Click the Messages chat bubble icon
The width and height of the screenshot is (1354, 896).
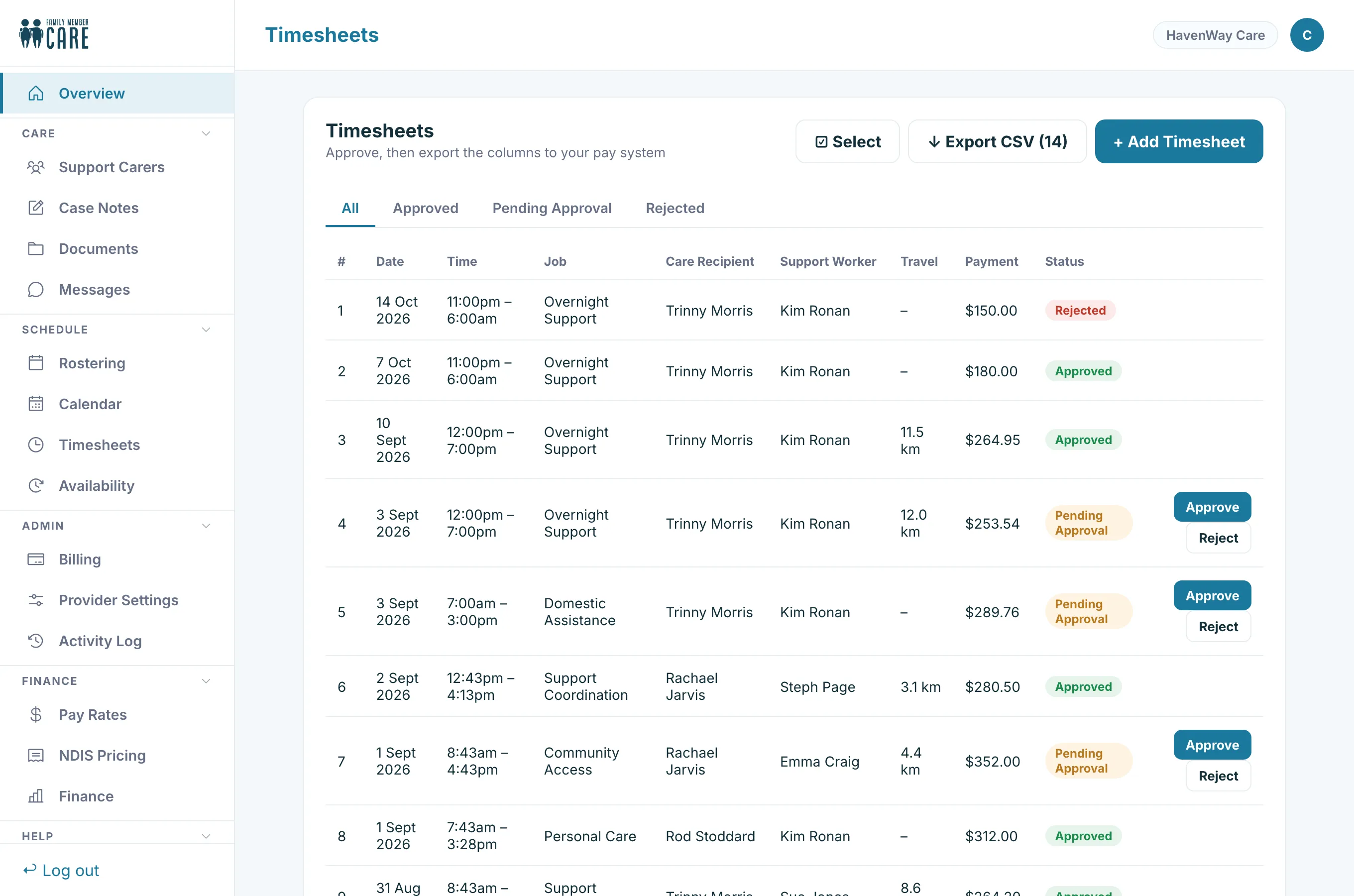[x=36, y=289]
